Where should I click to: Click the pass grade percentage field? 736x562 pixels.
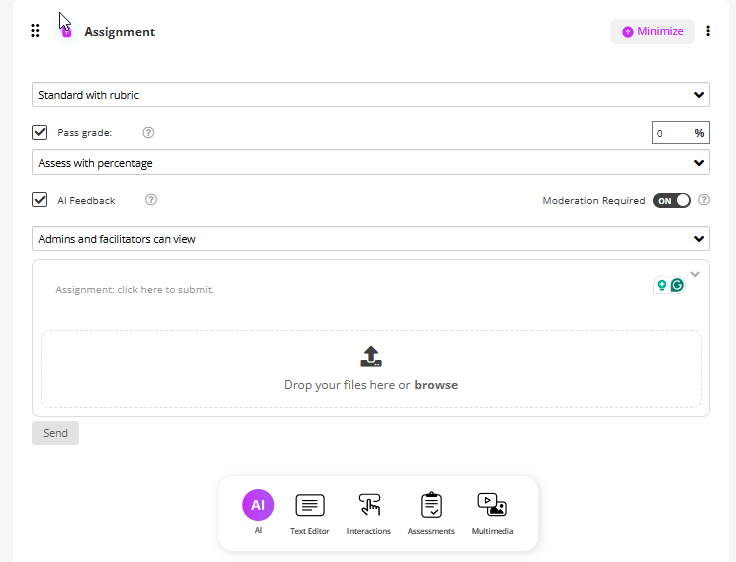[681, 133]
